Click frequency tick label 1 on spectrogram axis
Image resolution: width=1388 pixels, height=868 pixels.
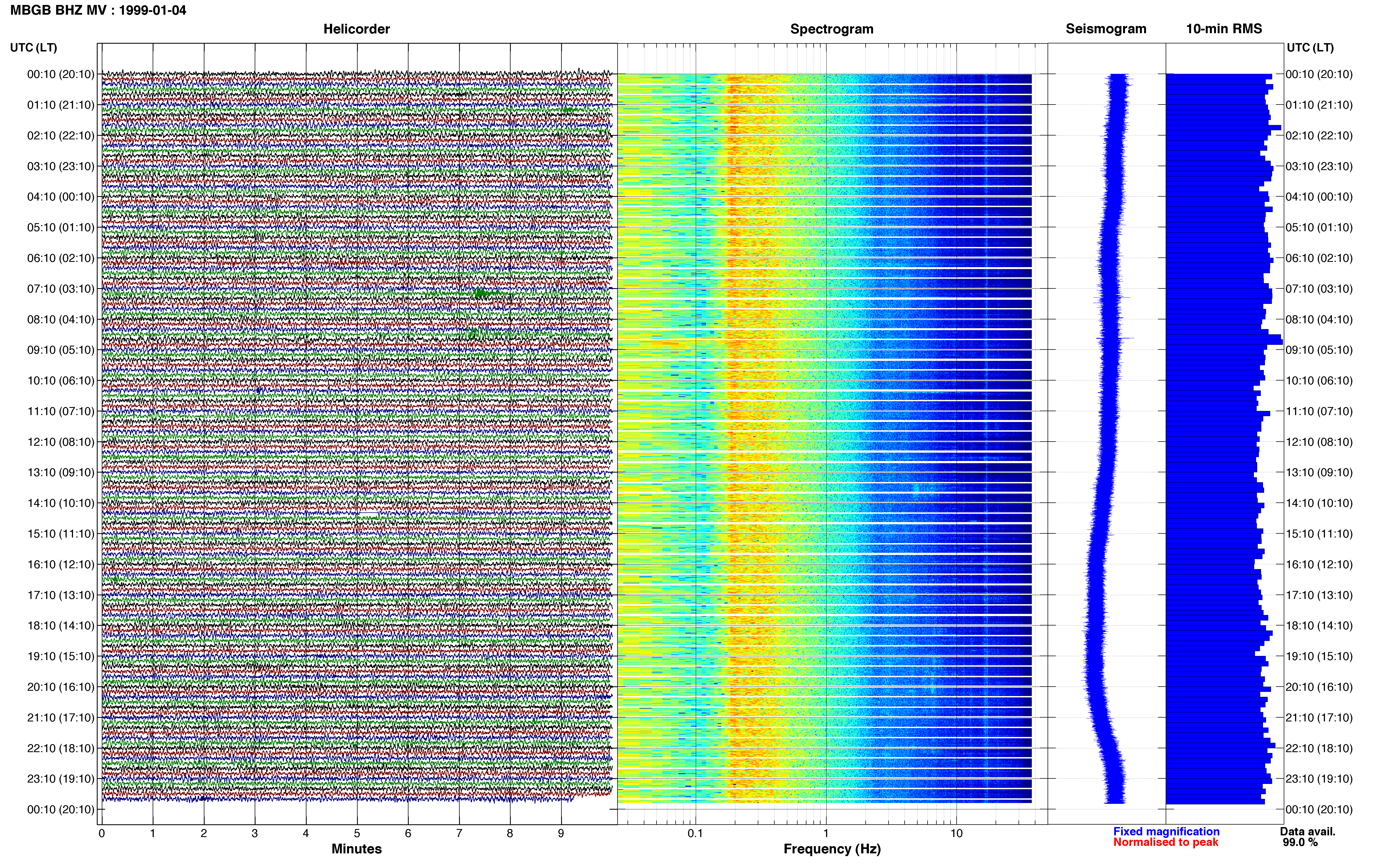826,833
